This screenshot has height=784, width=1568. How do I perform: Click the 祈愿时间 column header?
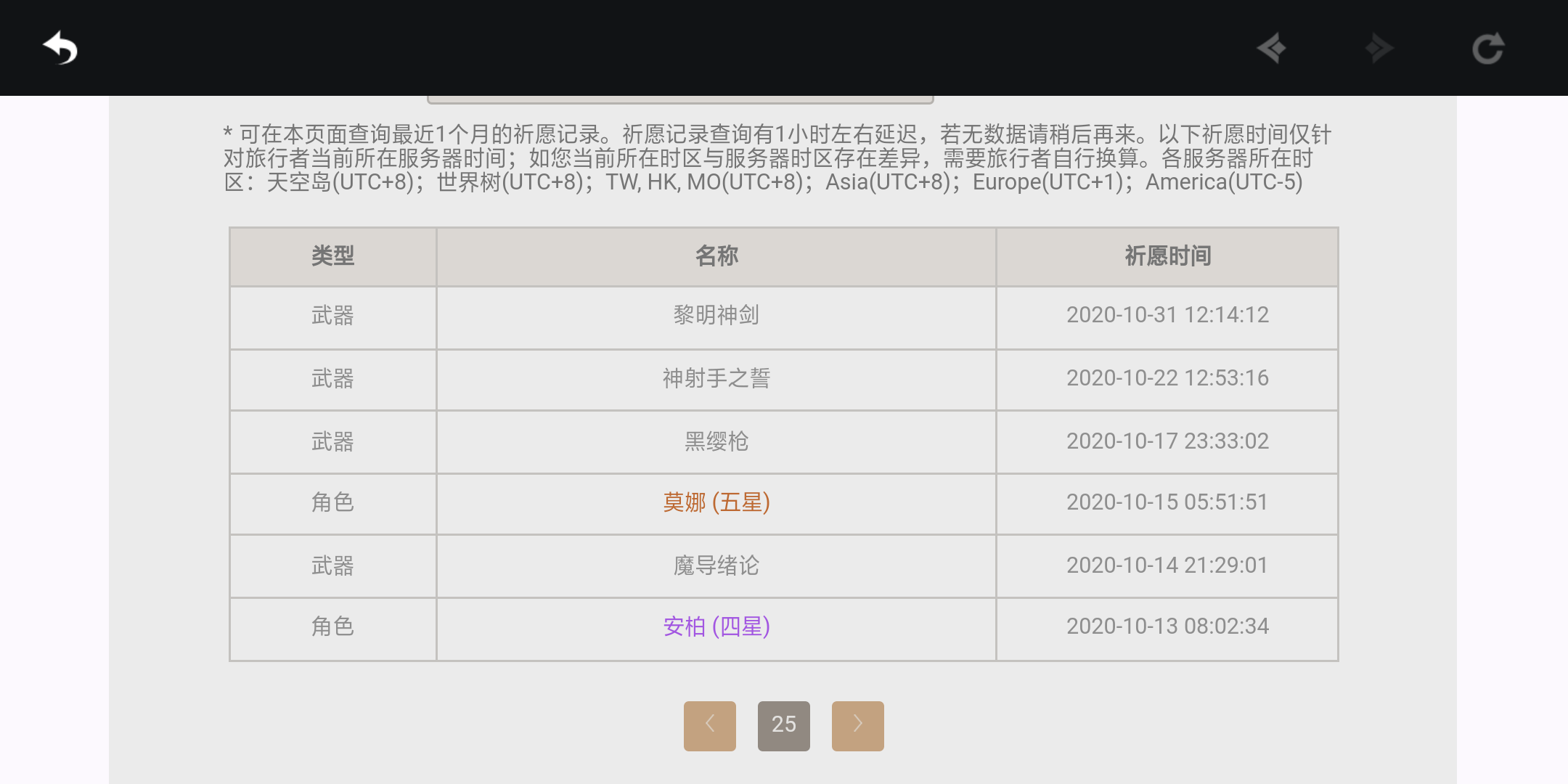pos(1167,256)
